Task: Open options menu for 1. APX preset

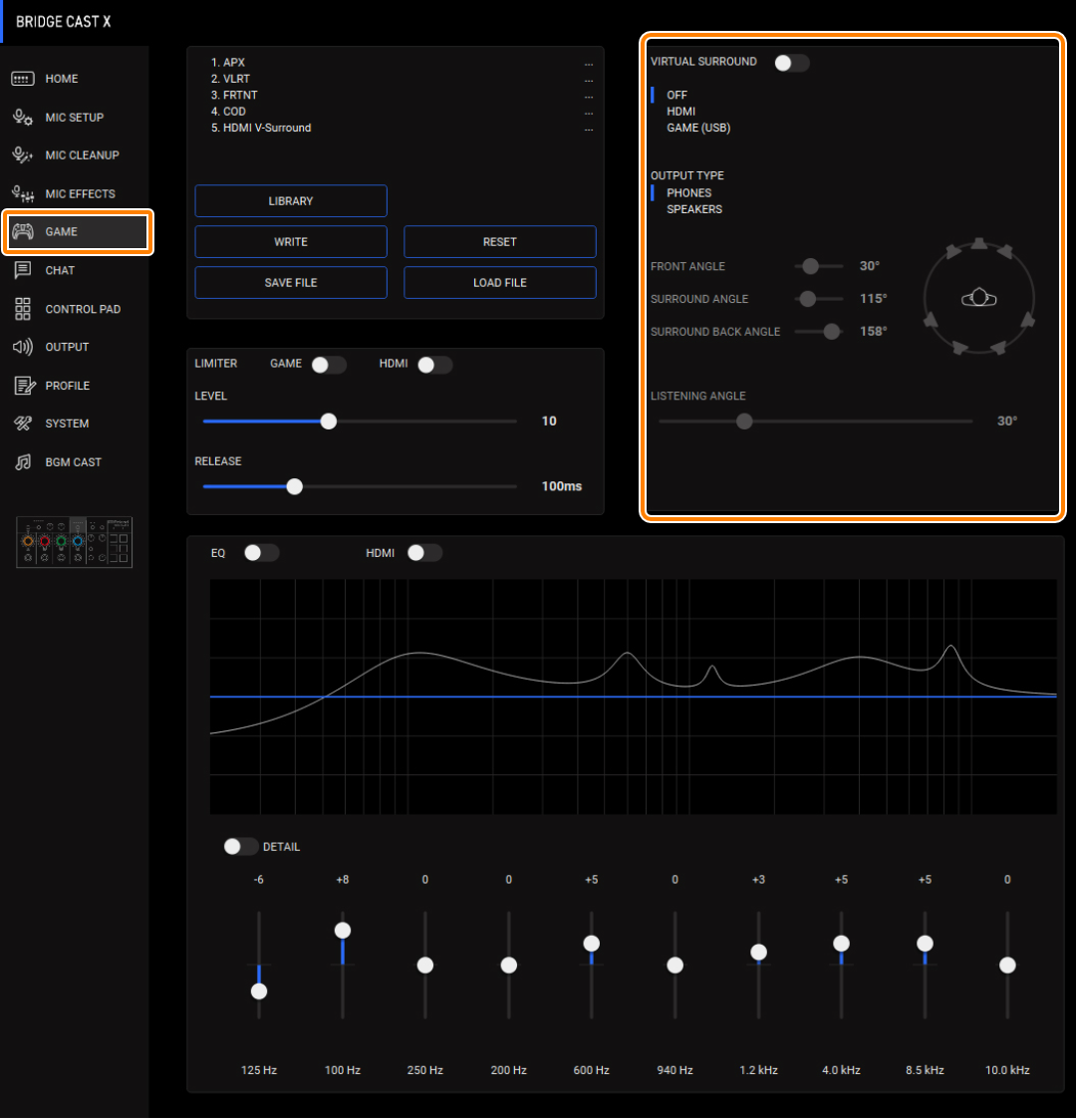Action: coord(589,64)
